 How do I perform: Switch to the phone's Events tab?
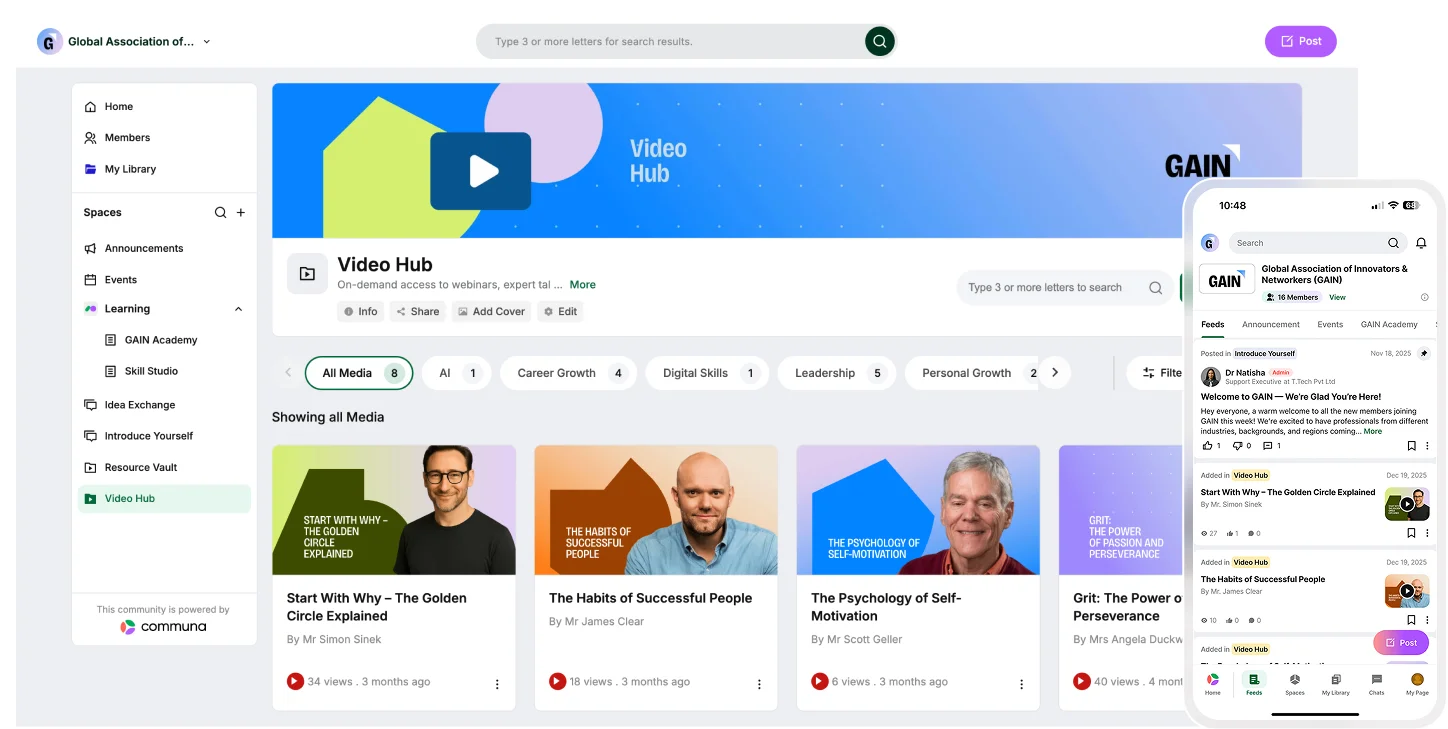pyautogui.click(x=1330, y=324)
